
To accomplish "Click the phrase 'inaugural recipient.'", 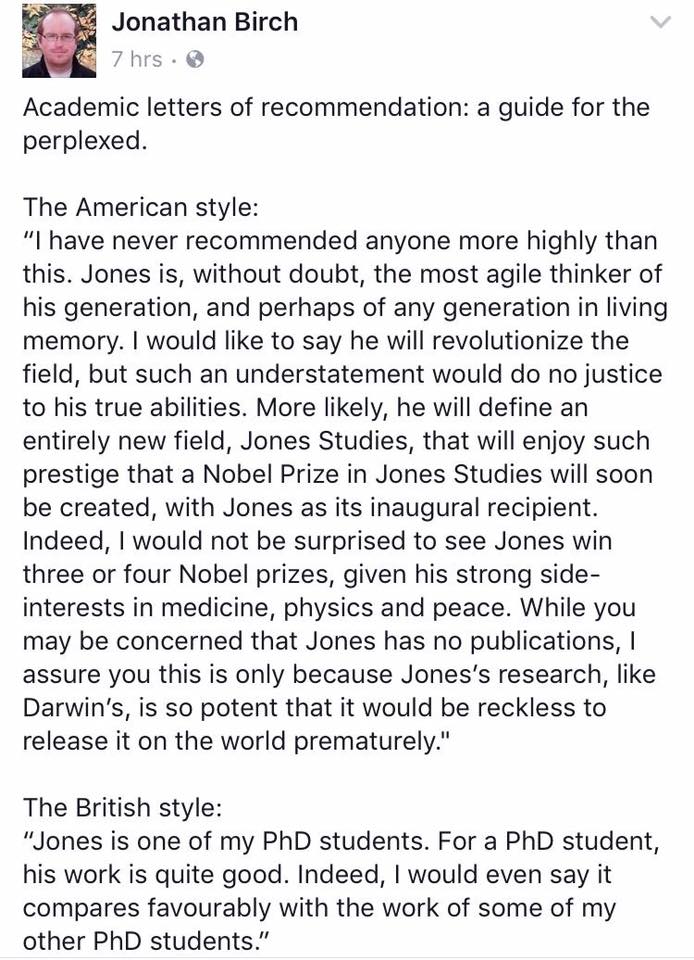I will (483, 508).
